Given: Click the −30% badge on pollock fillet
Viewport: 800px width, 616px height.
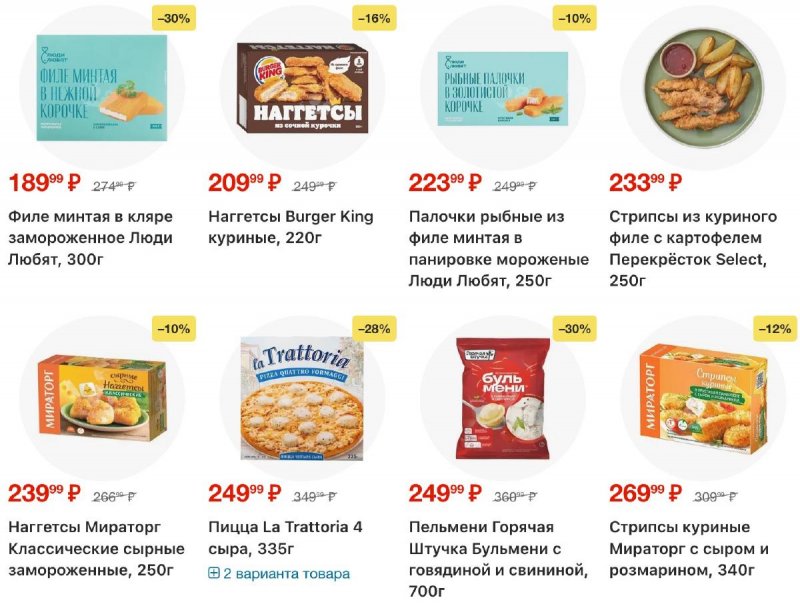Looking at the screenshot, I should pos(173,18).
